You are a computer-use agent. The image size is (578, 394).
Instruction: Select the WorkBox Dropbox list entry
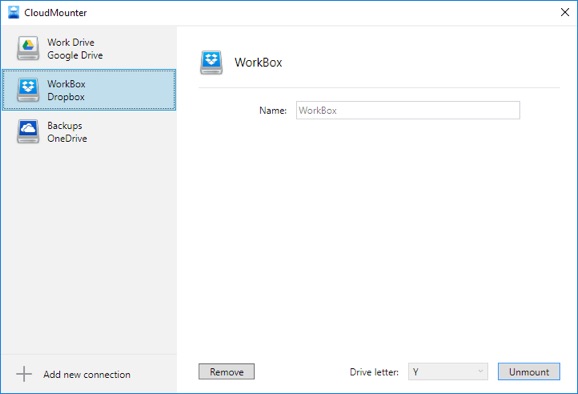pyautogui.click(x=89, y=90)
